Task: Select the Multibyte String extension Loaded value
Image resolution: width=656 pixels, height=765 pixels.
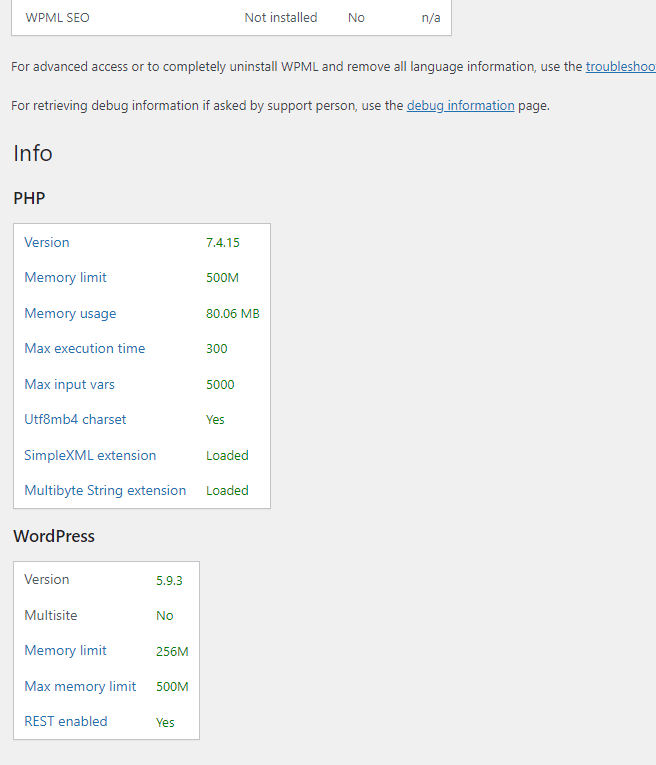Action: 227,490
